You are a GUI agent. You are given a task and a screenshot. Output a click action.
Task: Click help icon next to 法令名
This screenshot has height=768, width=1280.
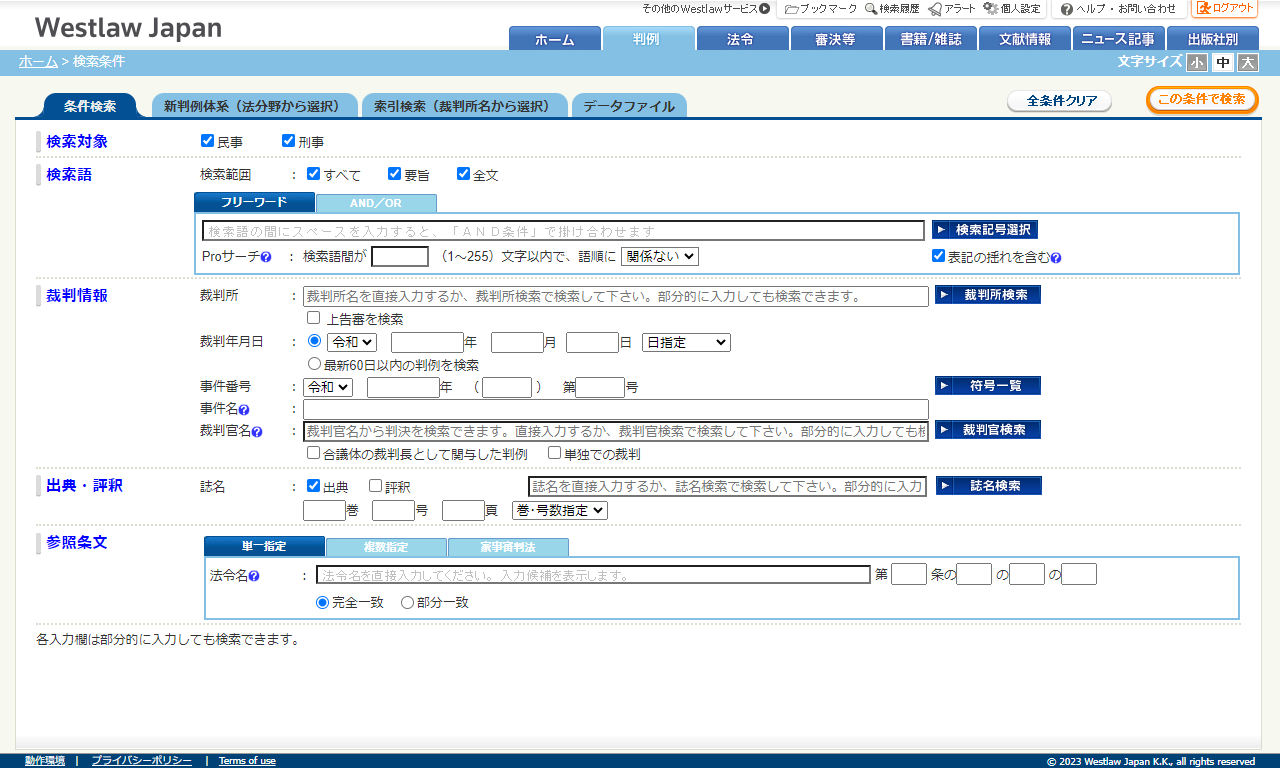[x=254, y=576]
